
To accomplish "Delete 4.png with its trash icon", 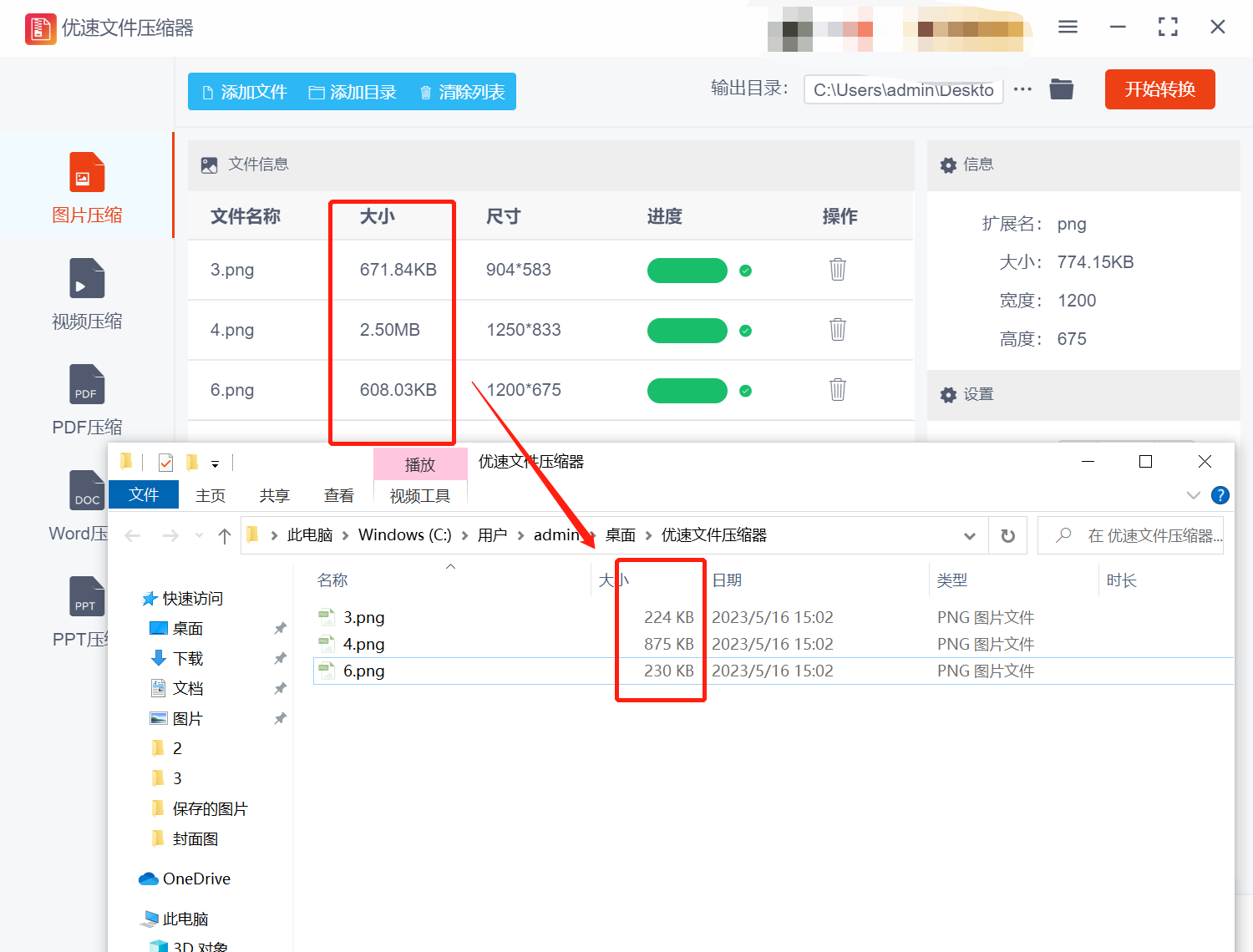I will pyautogui.click(x=838, y=329).
